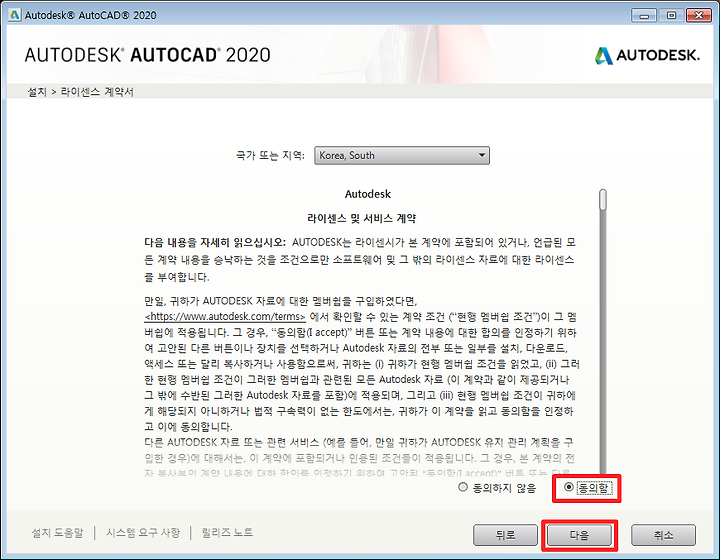
Task: Click the AutoCAD icon in the title bar
Action: pyautogui.click(x=15, y=15)
